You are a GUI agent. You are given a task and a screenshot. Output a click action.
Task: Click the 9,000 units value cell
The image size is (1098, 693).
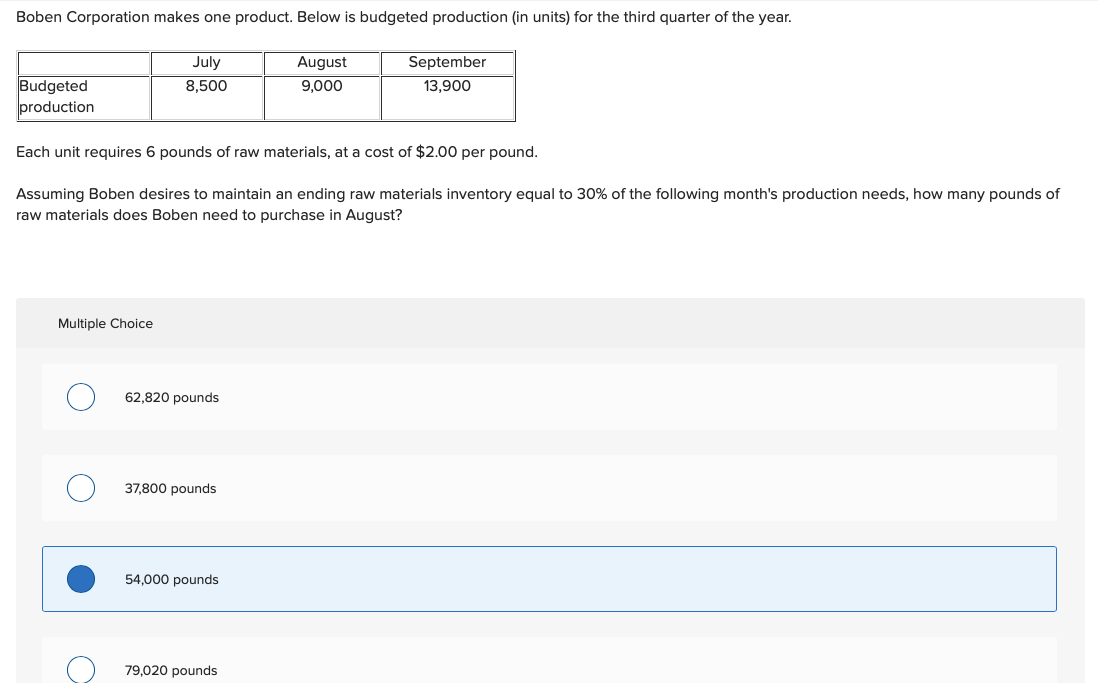pyautogui.click(x=321, y=86)
